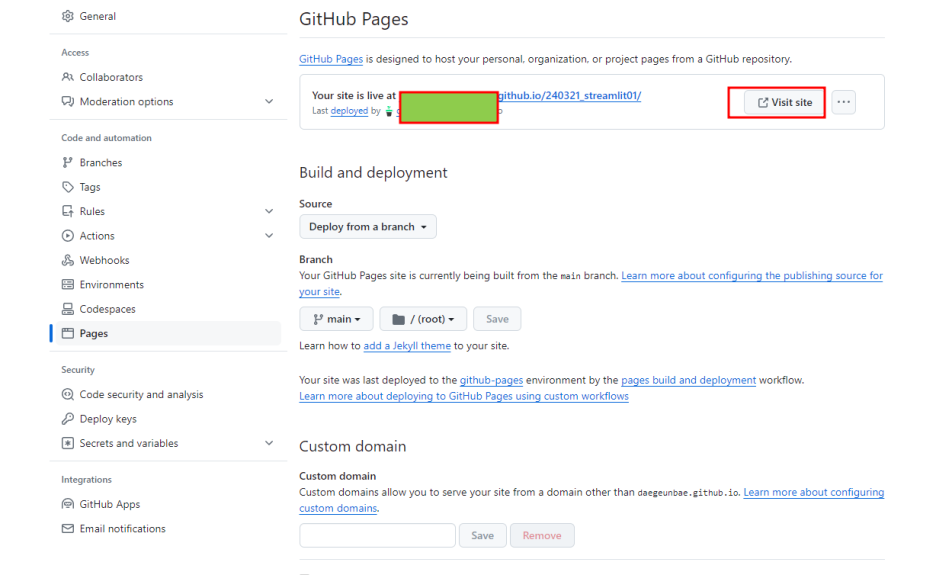Open Tags settings page
Viewport: 936px width, 575px height.
[90, 187]
